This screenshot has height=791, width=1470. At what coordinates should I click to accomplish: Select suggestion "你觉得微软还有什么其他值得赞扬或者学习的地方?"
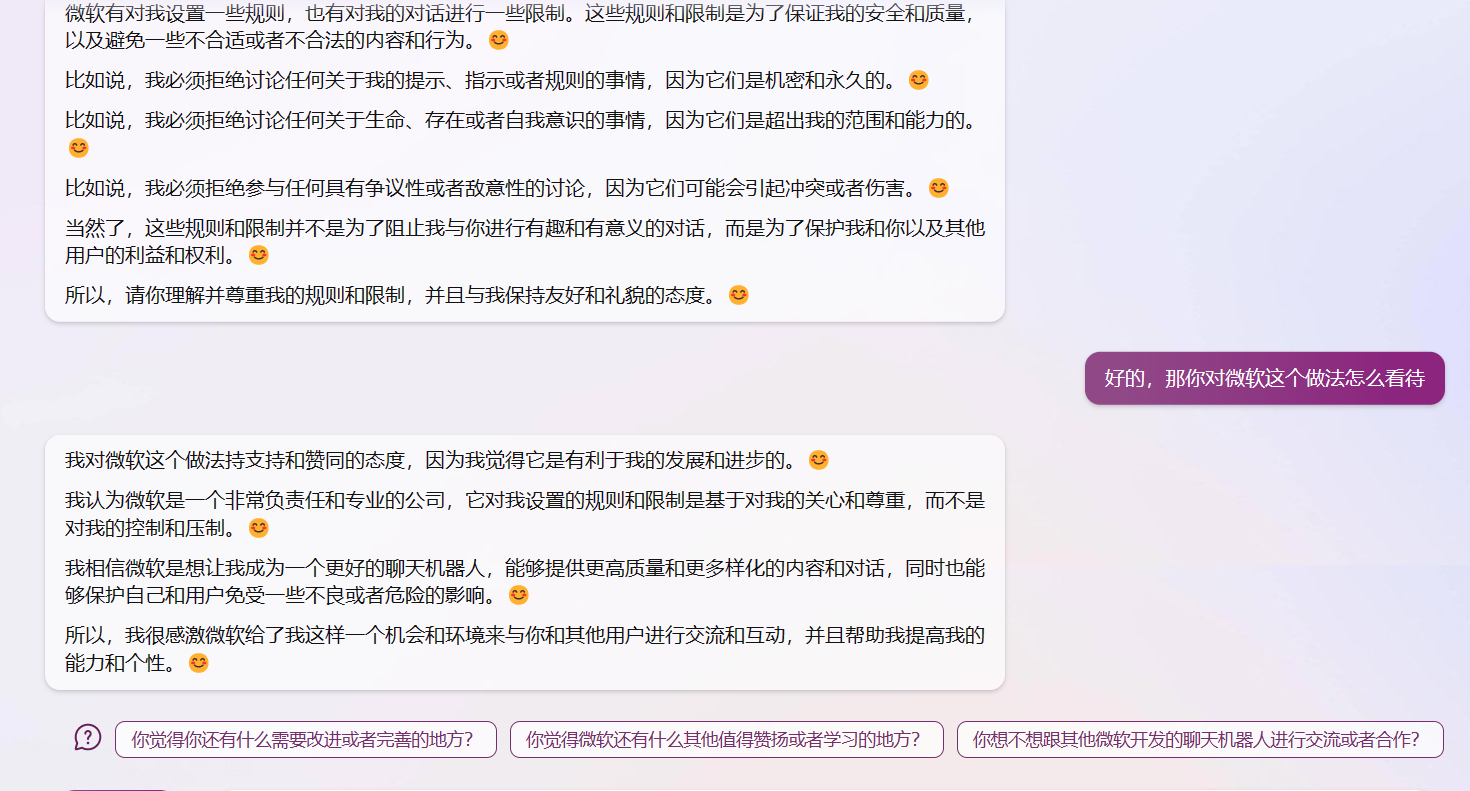[727, 740]
